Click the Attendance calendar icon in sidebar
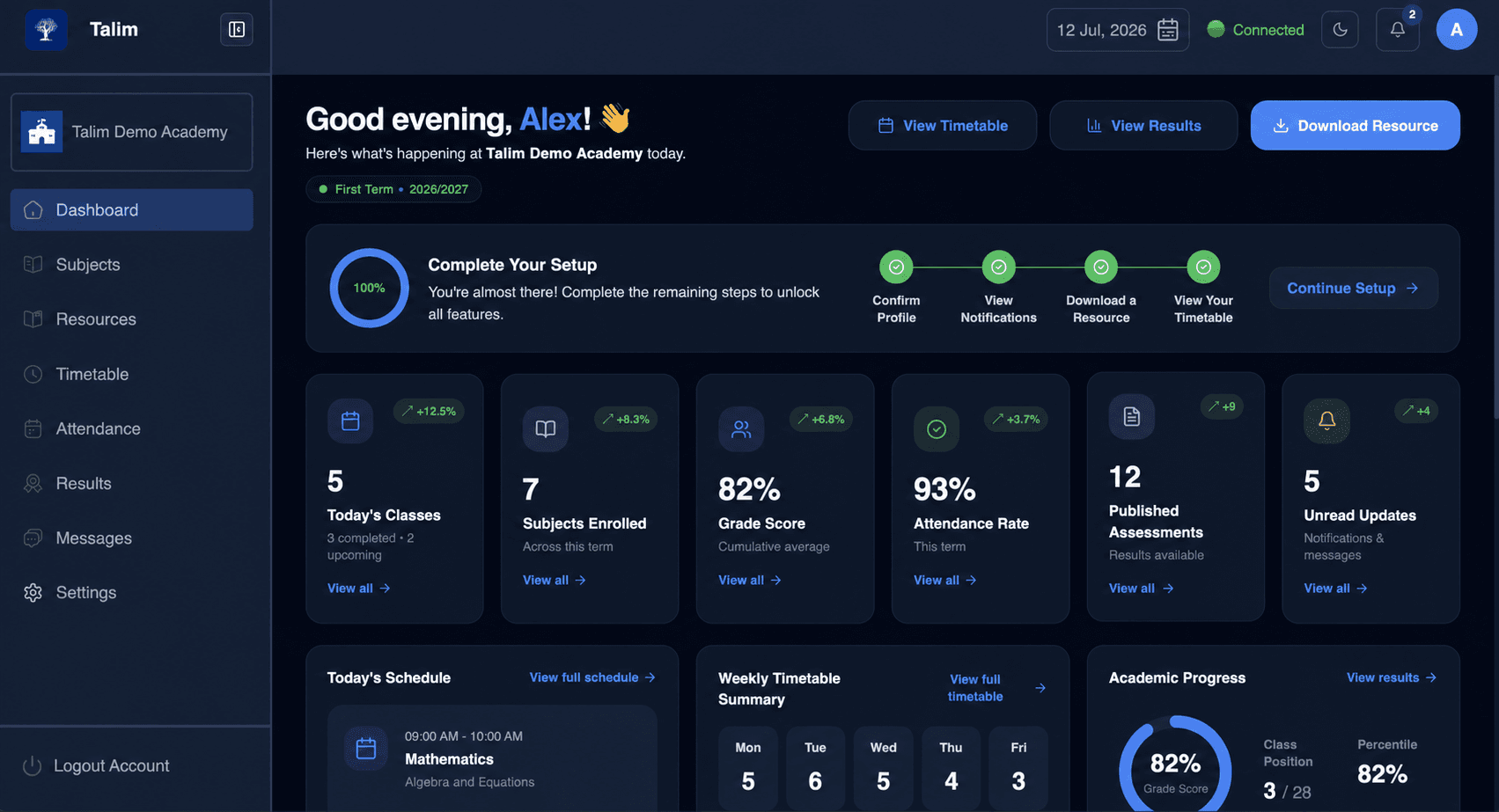The image size is (1499, 812). 33,428
